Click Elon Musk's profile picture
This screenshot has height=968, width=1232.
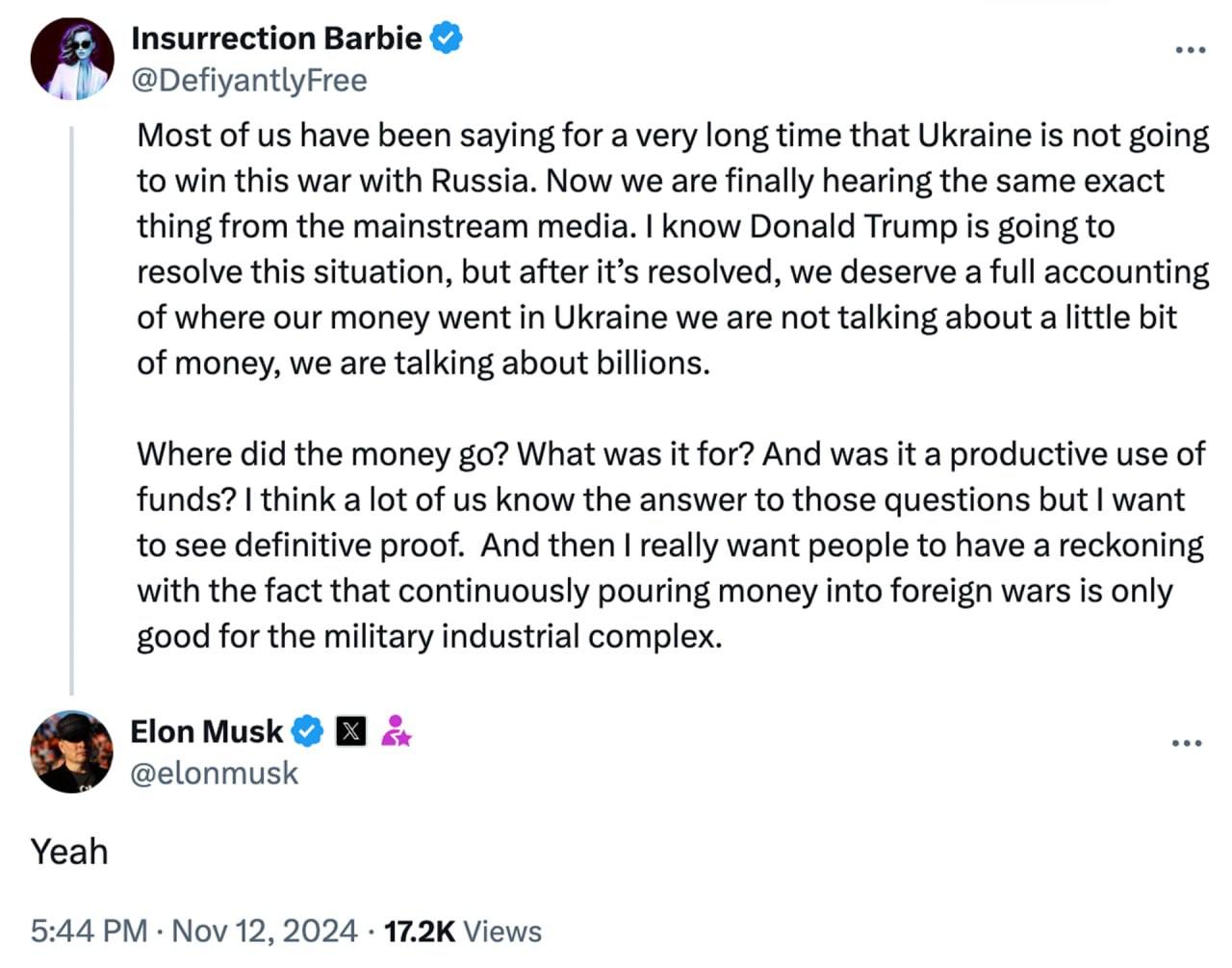tap(71, 751)
